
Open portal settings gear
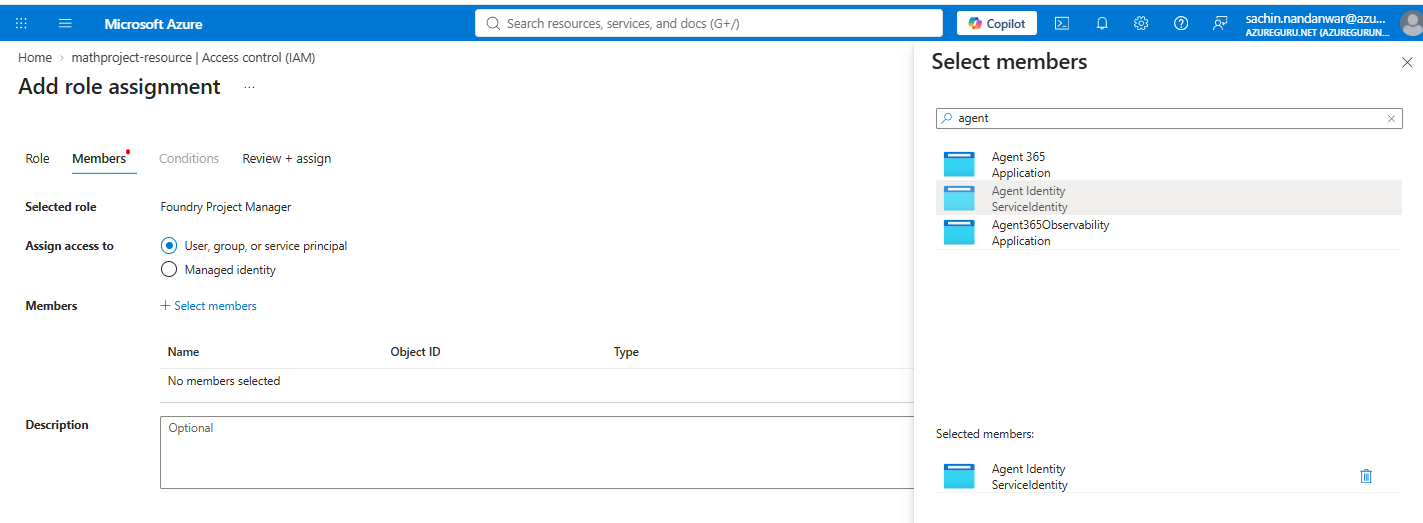pyautogui.click(x=1141, y=23)
